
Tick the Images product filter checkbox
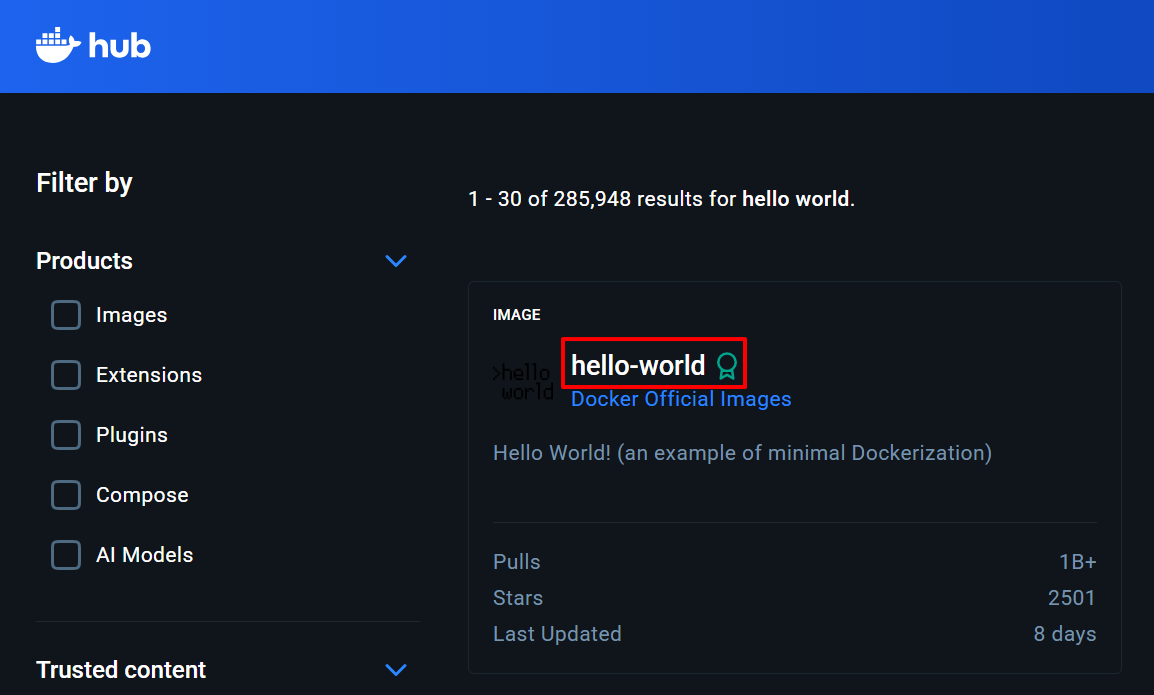(x=66, y=315)
